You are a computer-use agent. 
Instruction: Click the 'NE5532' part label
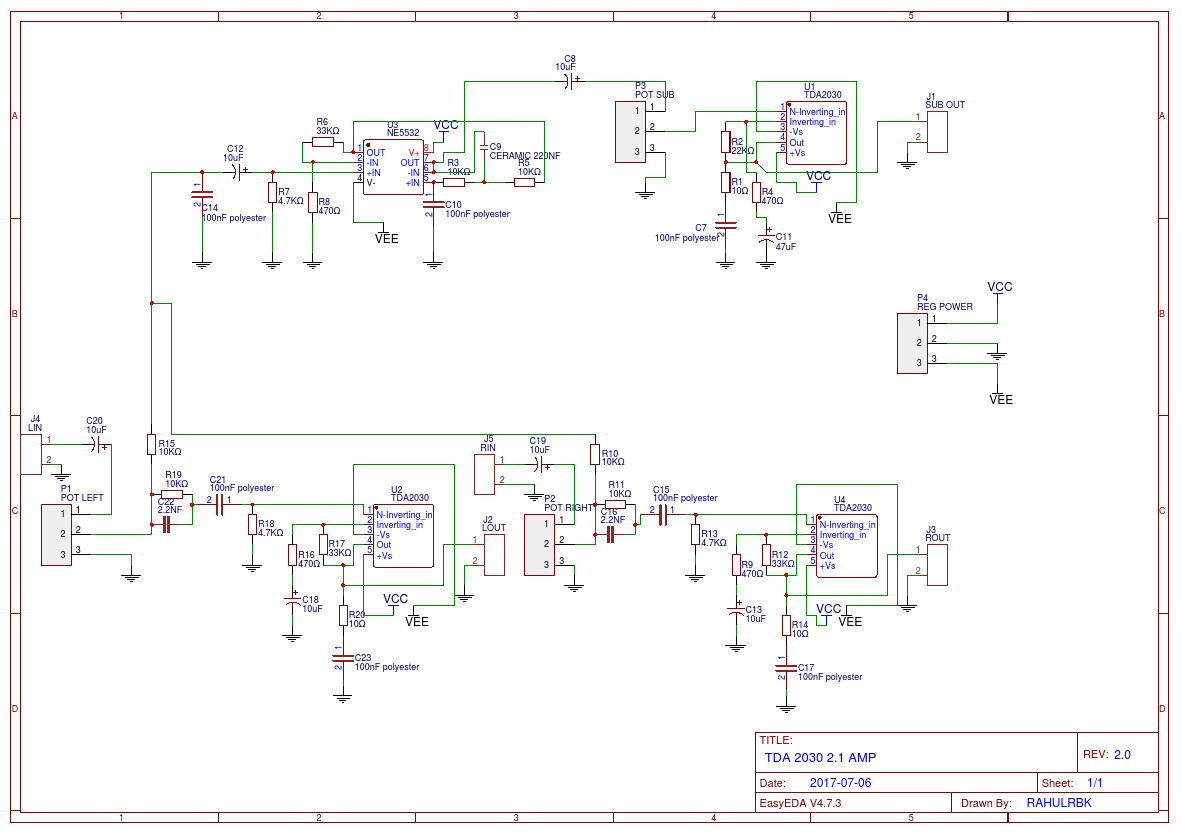403,133
